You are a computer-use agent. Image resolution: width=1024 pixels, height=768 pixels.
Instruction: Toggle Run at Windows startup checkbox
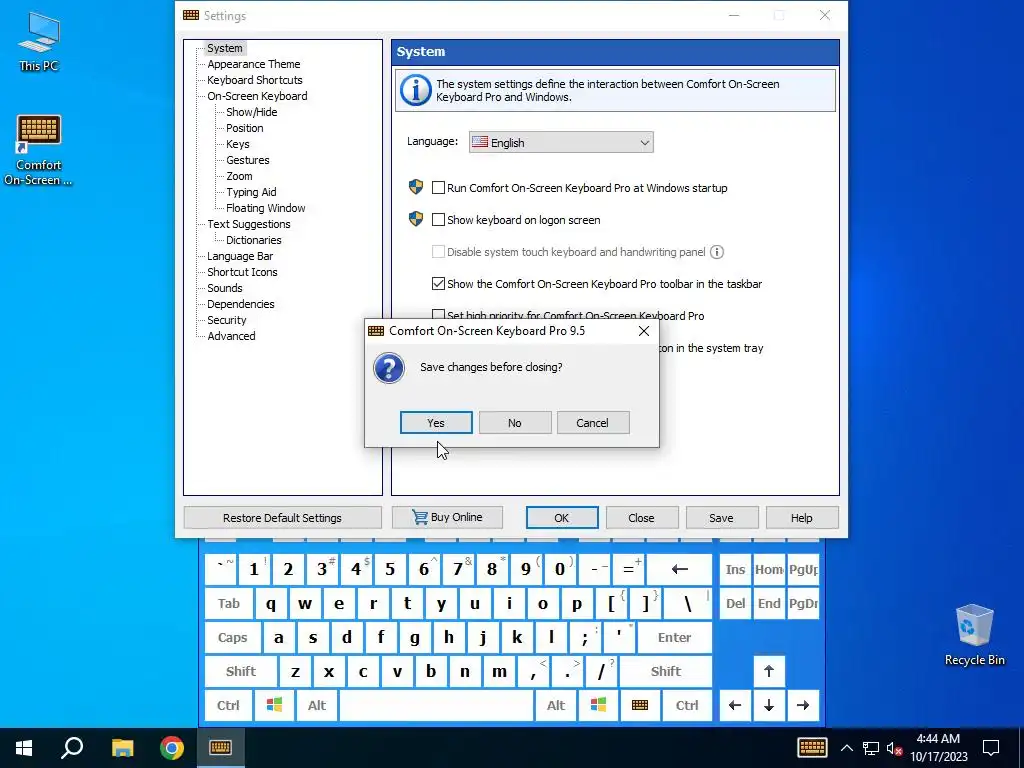pos(438,188)
